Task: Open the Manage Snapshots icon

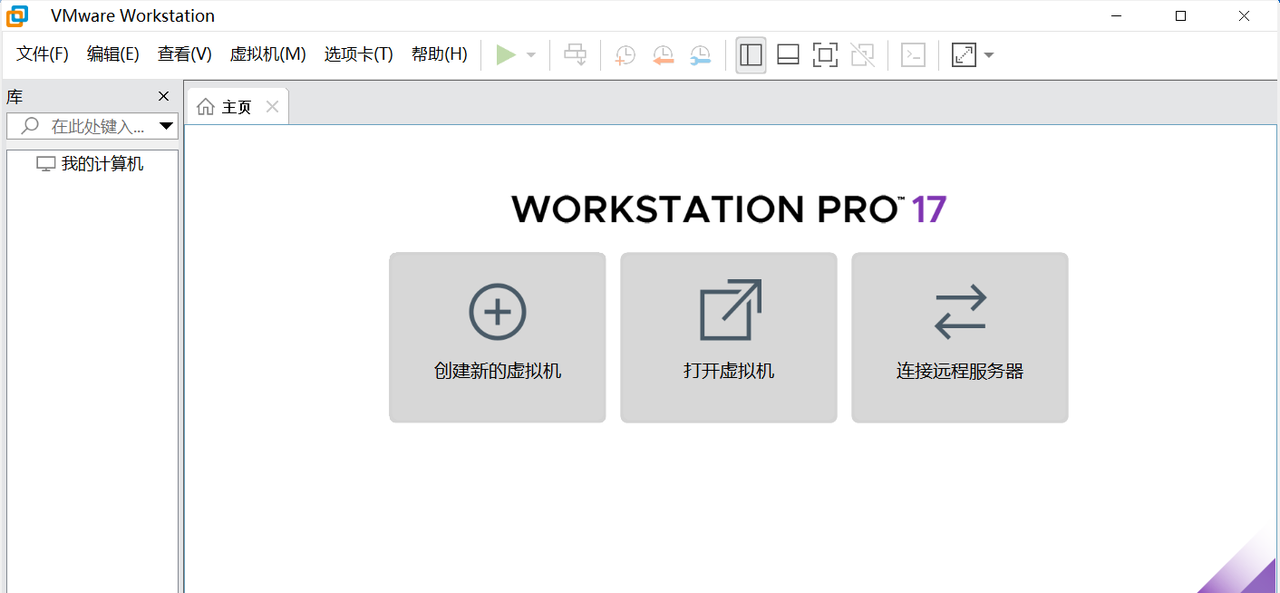Action: 700,55
